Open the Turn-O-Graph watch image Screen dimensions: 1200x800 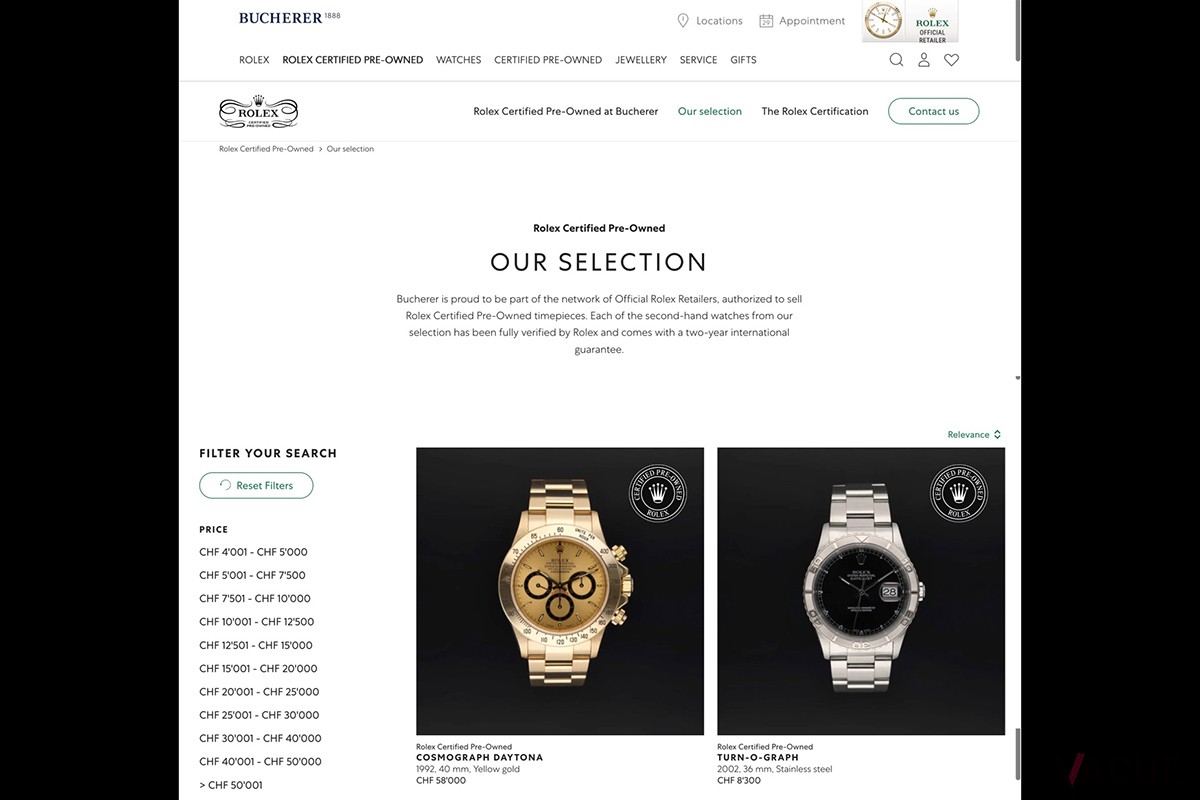(x=861, y=591)
